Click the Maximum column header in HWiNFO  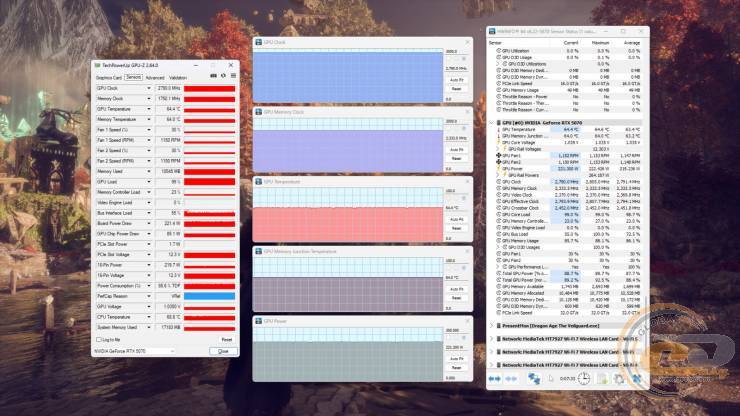point(600,43)
